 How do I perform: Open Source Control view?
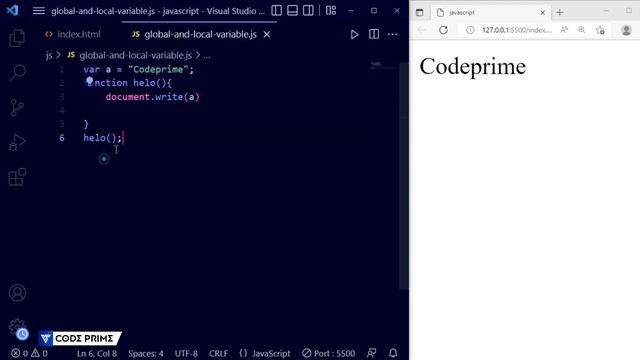pyautogui.click(x=17, y=108)
